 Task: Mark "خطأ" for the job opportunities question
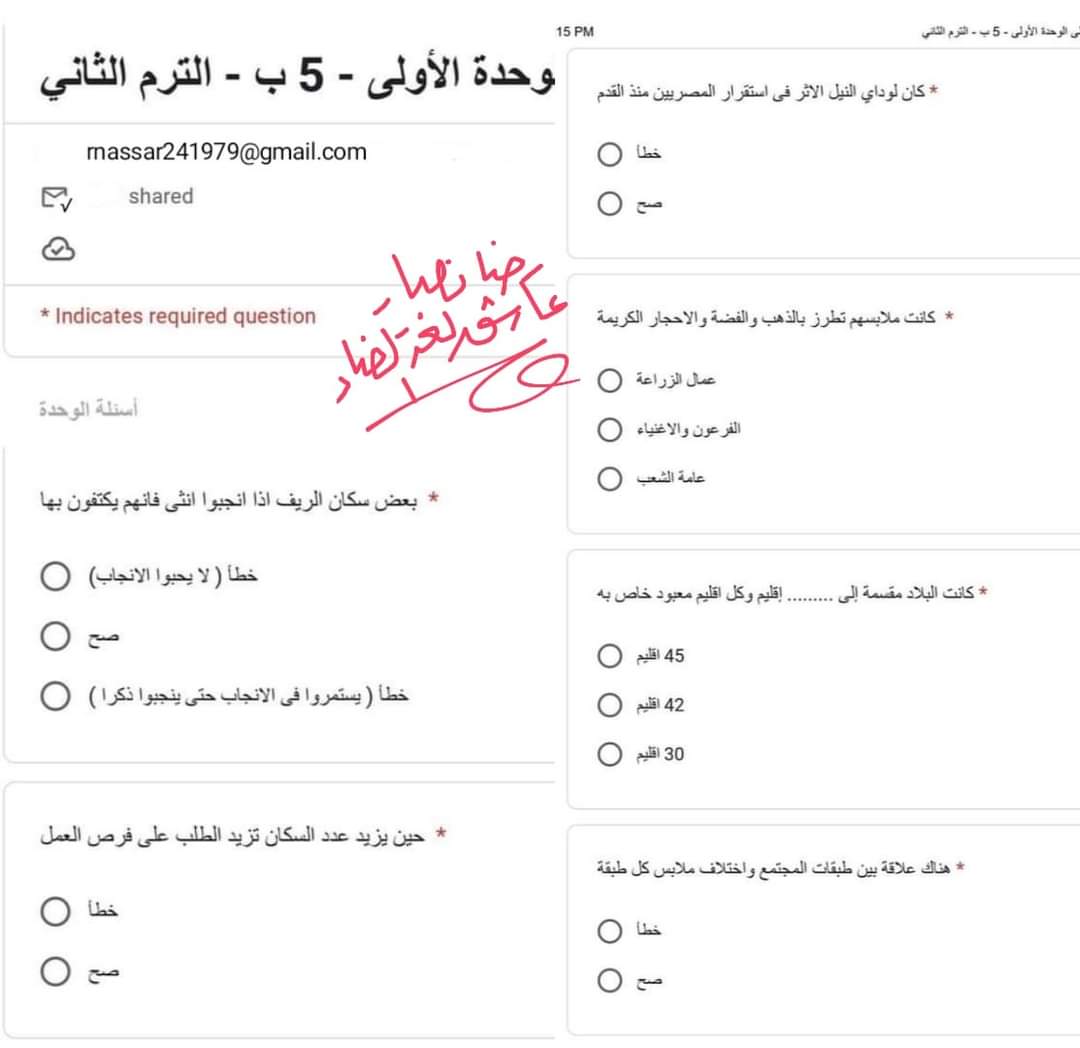click(x=56, y=911)
